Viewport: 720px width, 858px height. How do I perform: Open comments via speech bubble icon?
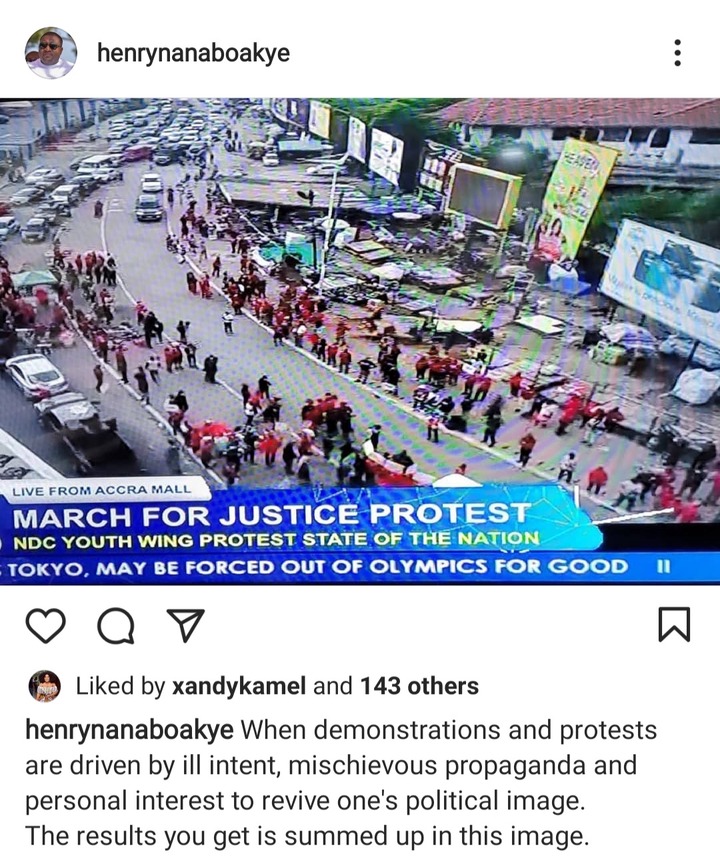click(x=115, y=625)
